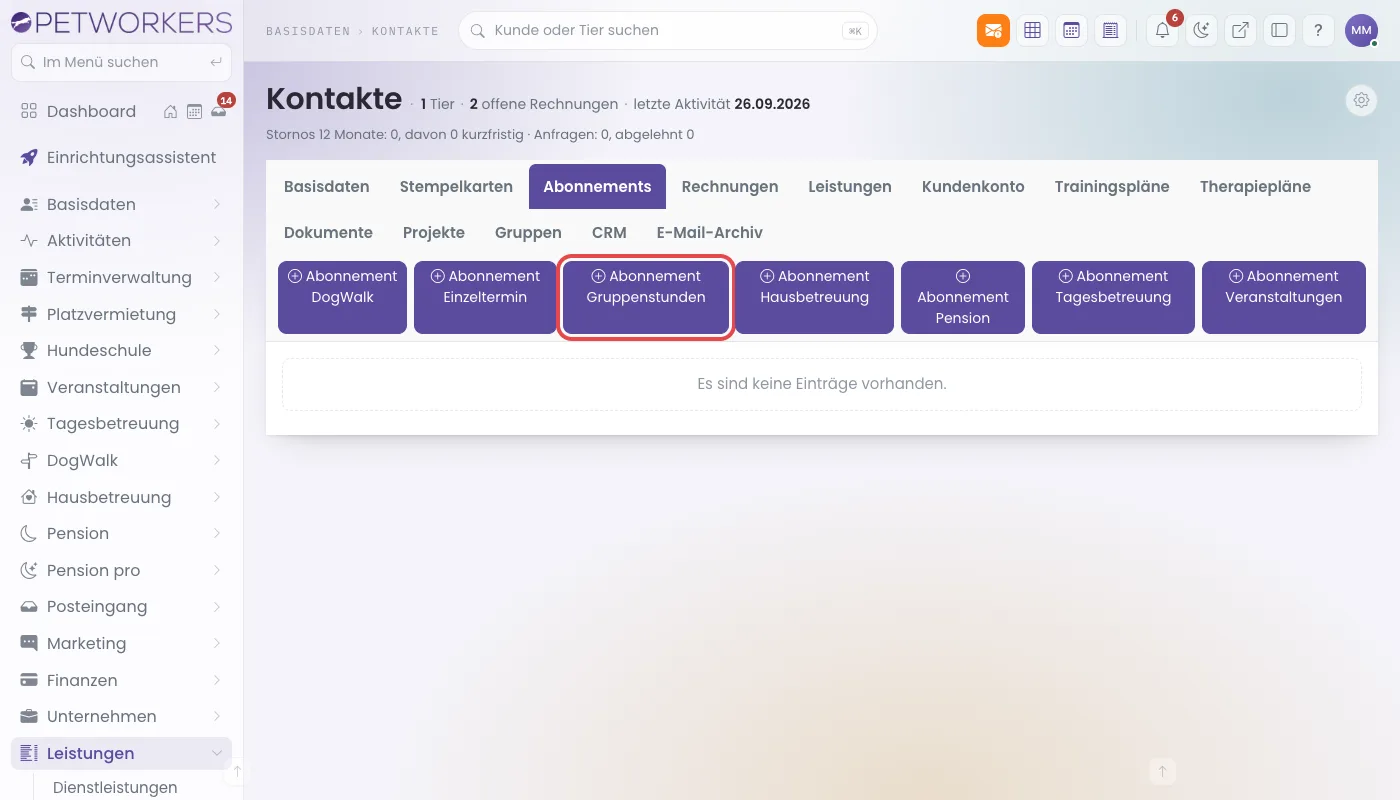Add Abonnement Gruppenstunden

[x=646, y=297]
